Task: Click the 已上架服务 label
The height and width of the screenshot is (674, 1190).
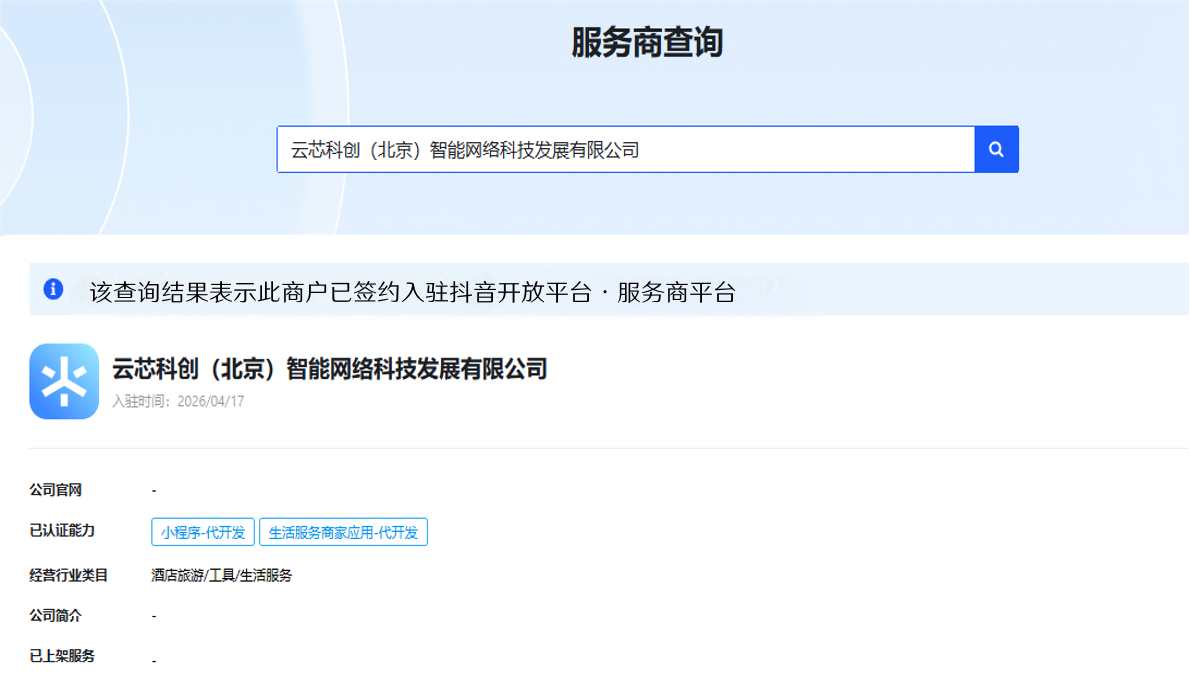Action: click(62, 656)
